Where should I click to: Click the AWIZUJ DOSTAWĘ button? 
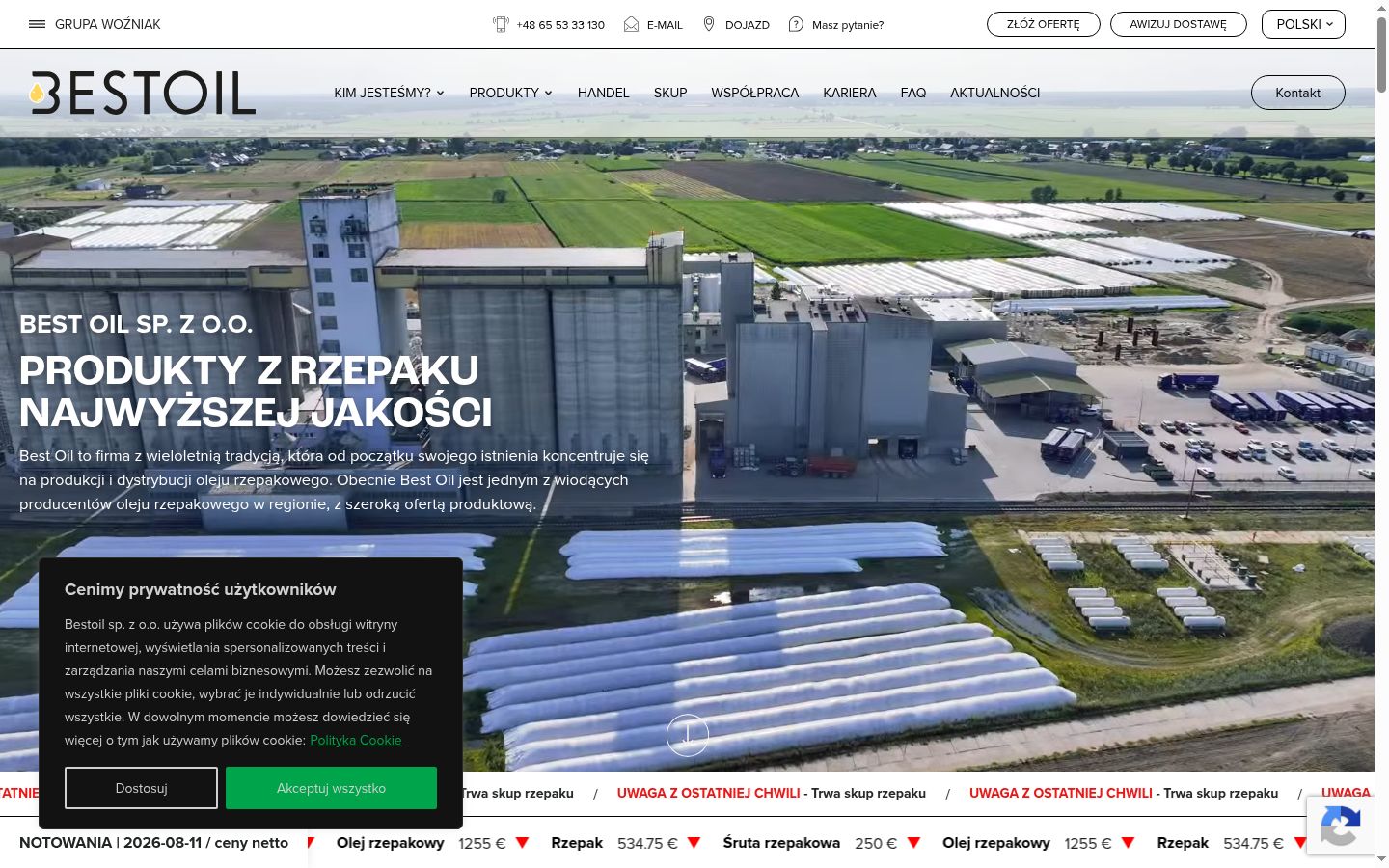click(x=1179, y=24)
